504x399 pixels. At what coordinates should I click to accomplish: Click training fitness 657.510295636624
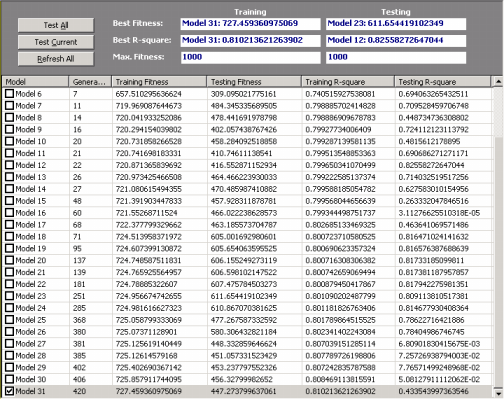tap(149, 94)
